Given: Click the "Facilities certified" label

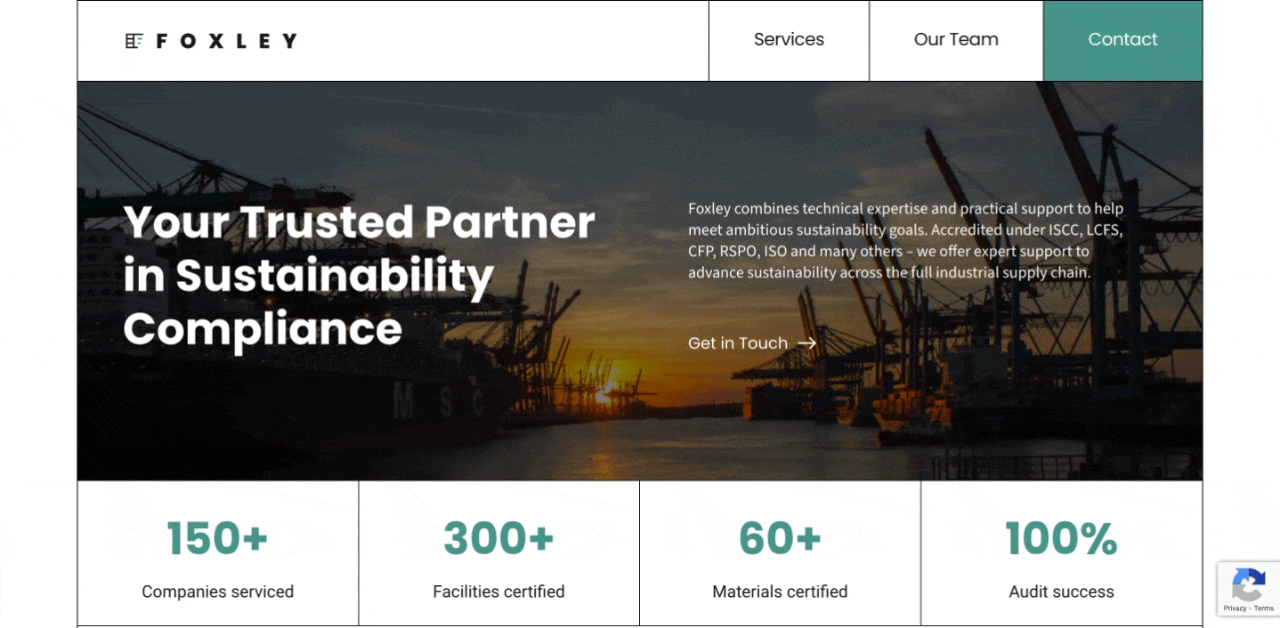Looking at the screenshot, I should pos(499,592).
